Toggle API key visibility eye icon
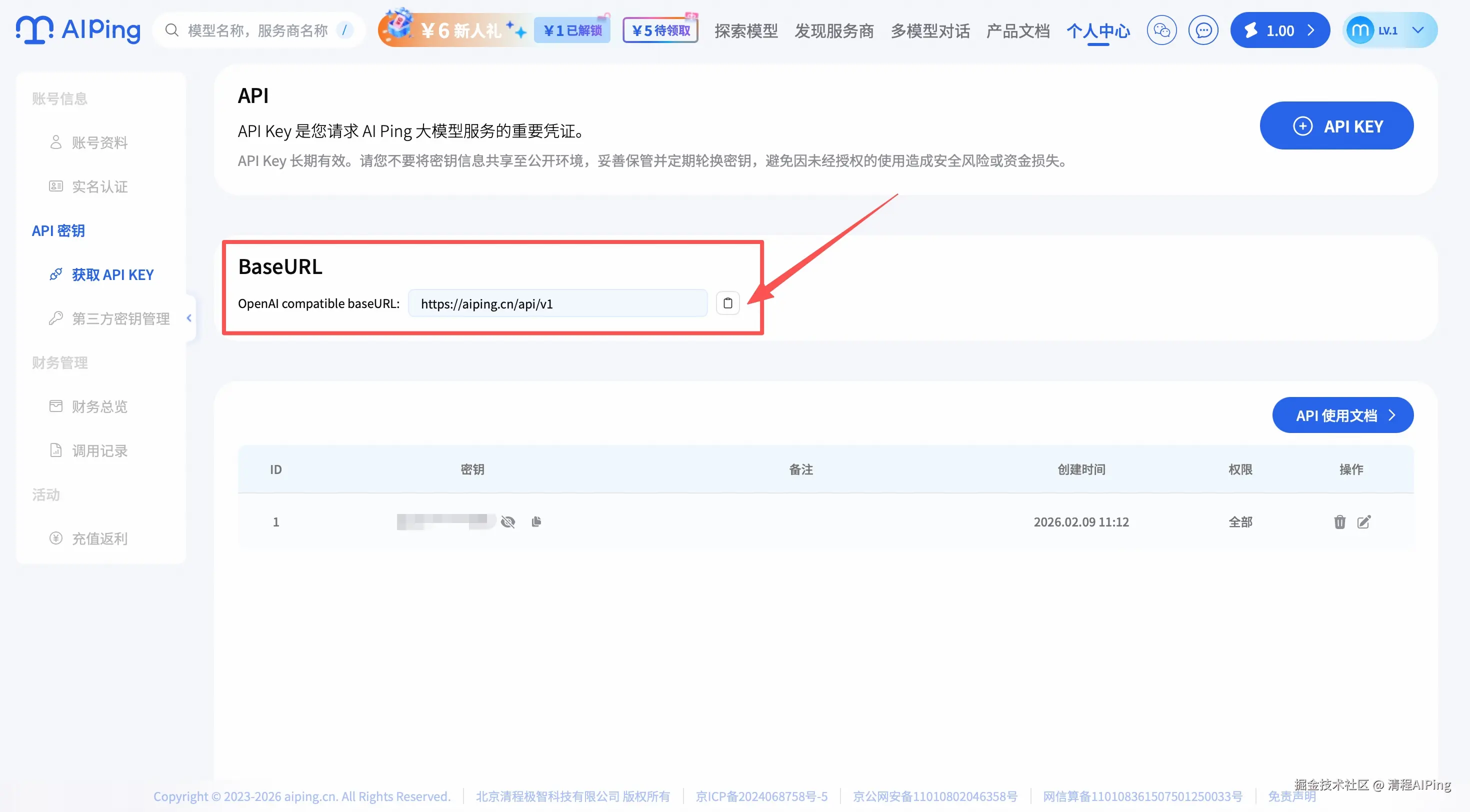Viewport: 1470px width, 812px height. coord(508,521)
